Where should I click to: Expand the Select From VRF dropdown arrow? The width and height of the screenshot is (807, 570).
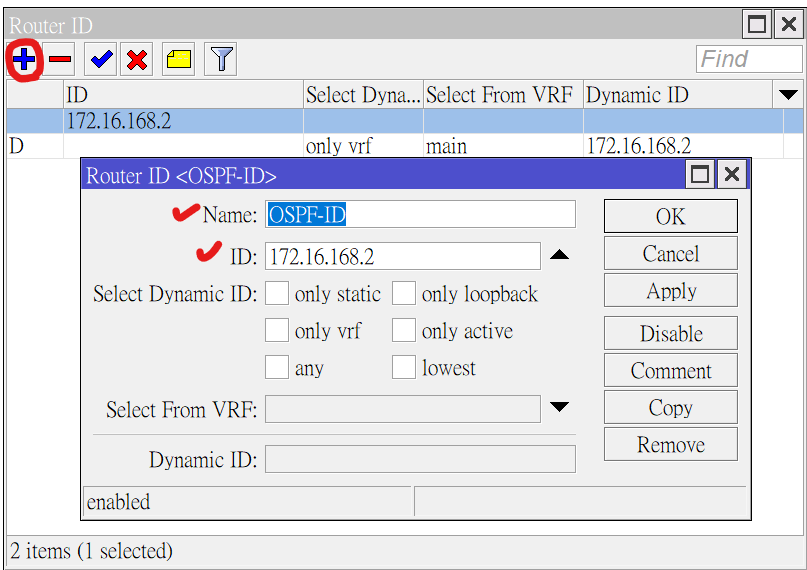(560, 408)
